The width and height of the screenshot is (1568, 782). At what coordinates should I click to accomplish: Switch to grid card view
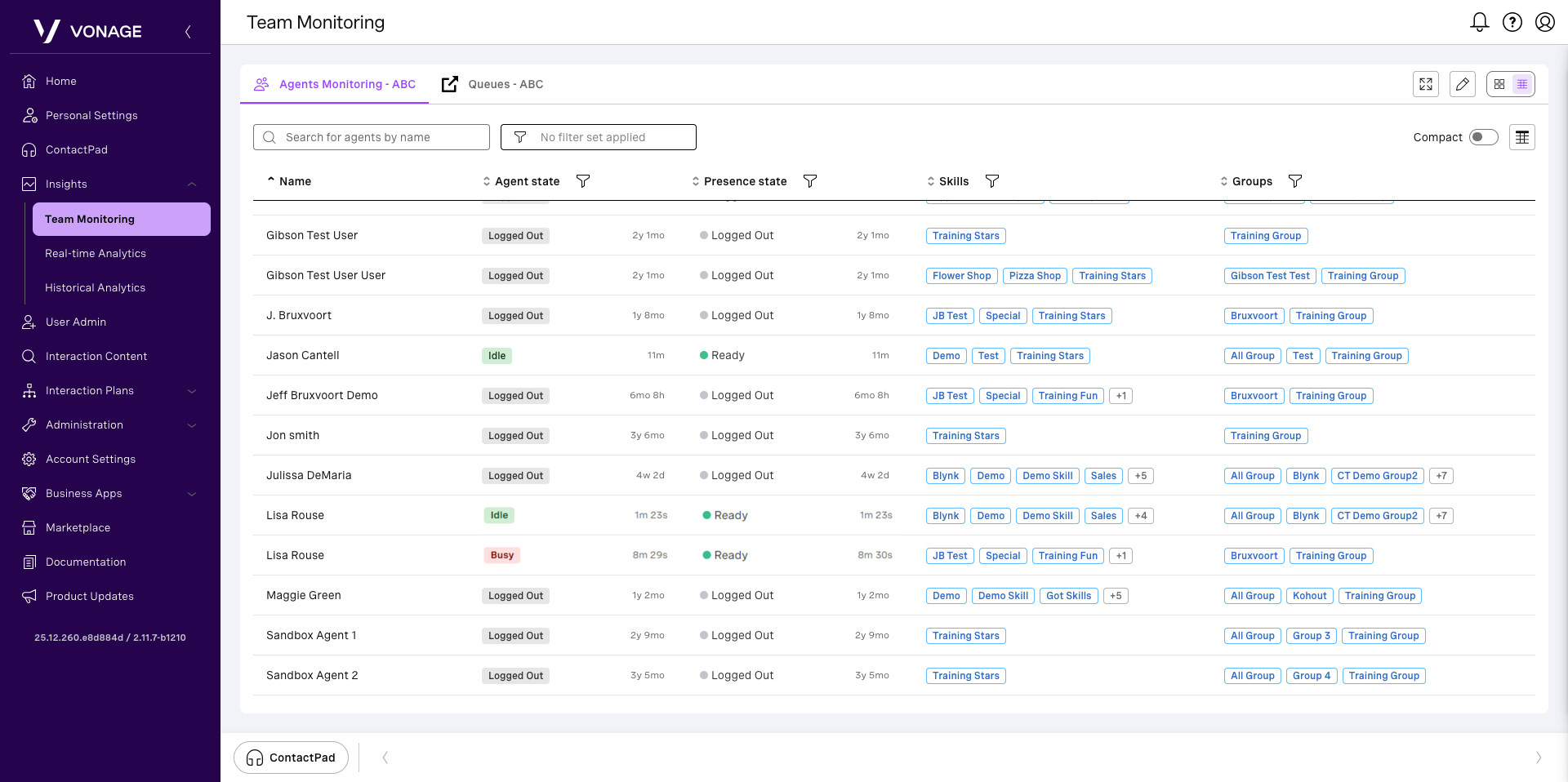[1499, 84]
